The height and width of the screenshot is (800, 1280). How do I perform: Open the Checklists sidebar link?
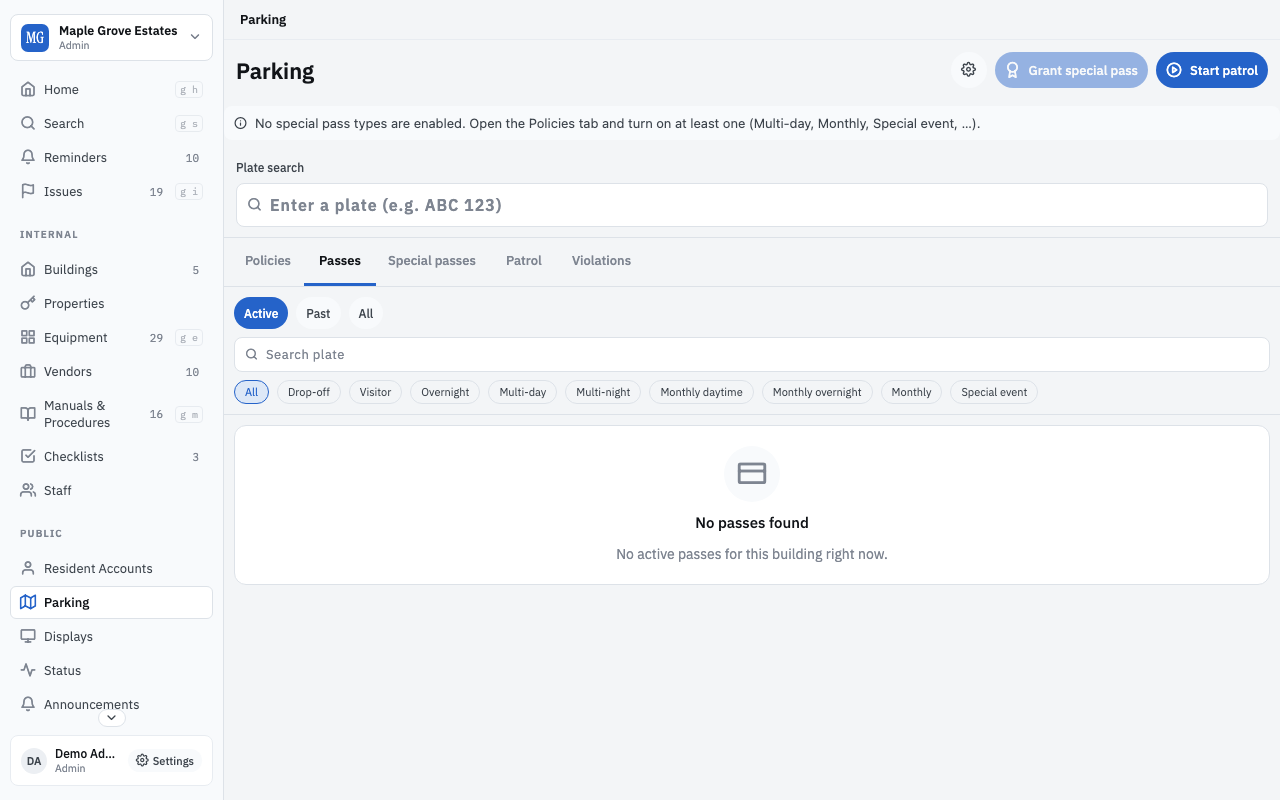111,456
